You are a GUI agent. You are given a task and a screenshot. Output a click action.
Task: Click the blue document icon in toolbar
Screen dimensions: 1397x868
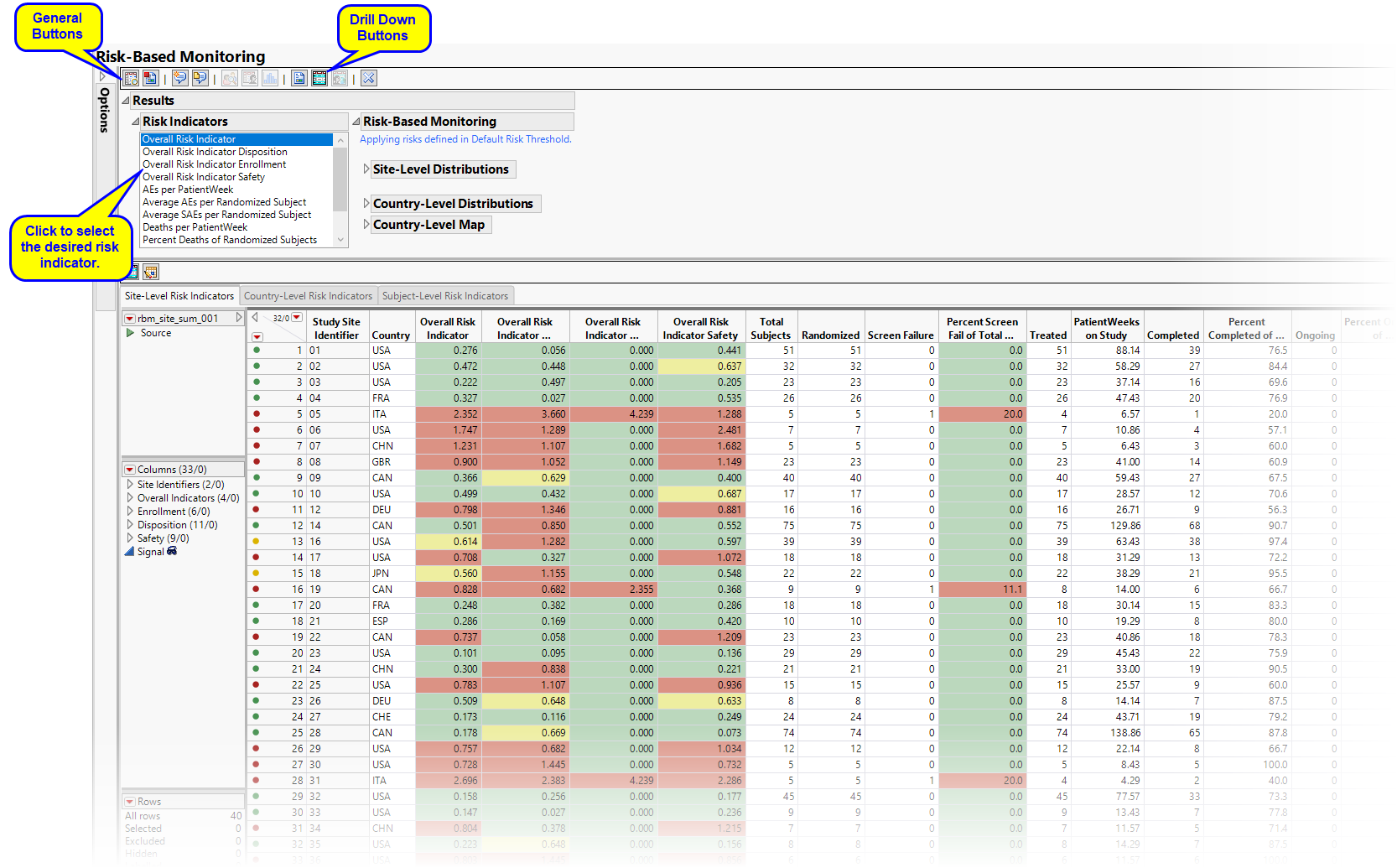tap(299, 78)
